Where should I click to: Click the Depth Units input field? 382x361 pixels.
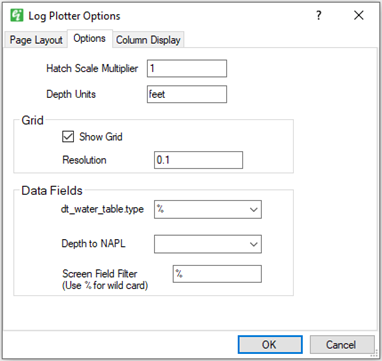click(187, 94)
